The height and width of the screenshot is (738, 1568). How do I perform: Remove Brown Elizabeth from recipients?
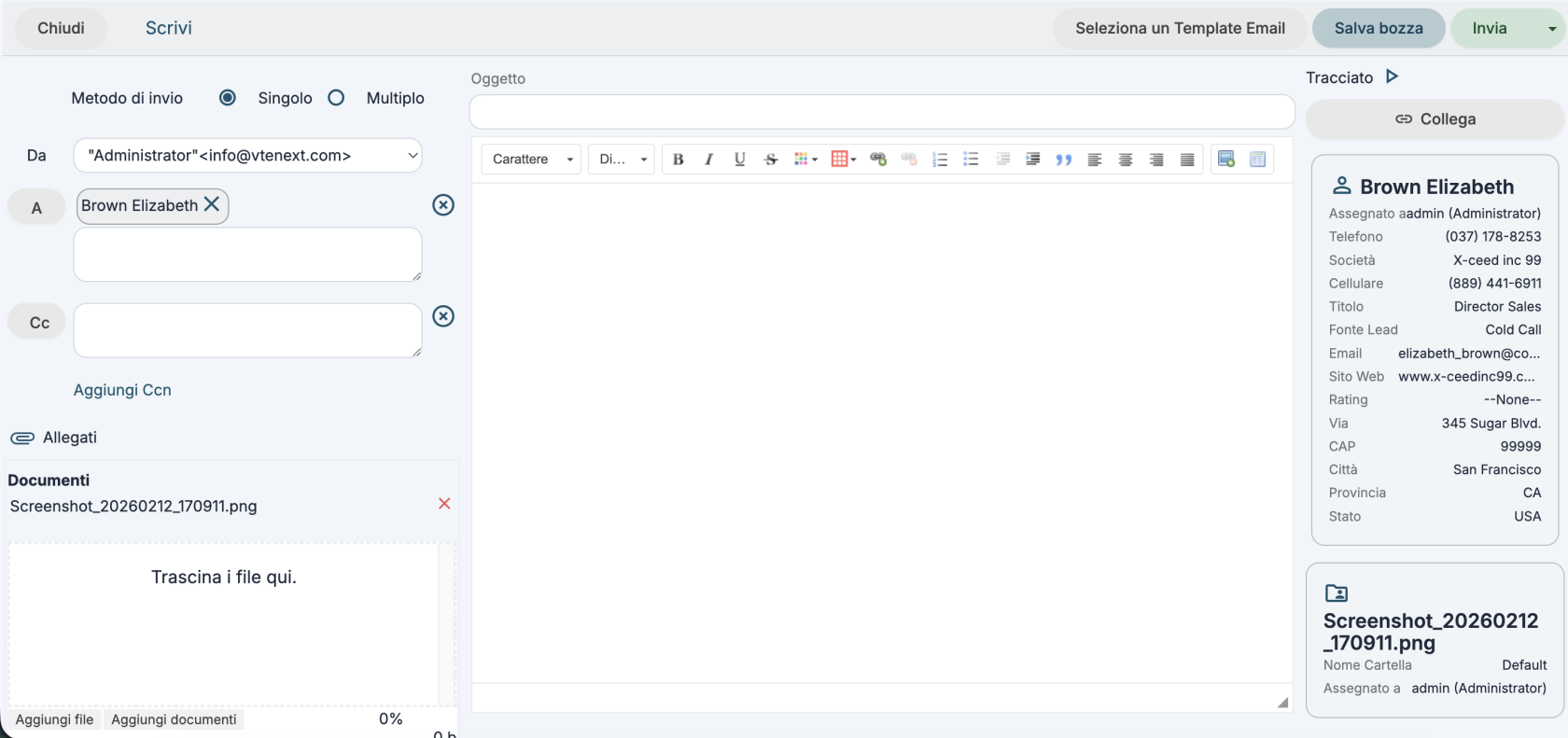click(212, 203)
